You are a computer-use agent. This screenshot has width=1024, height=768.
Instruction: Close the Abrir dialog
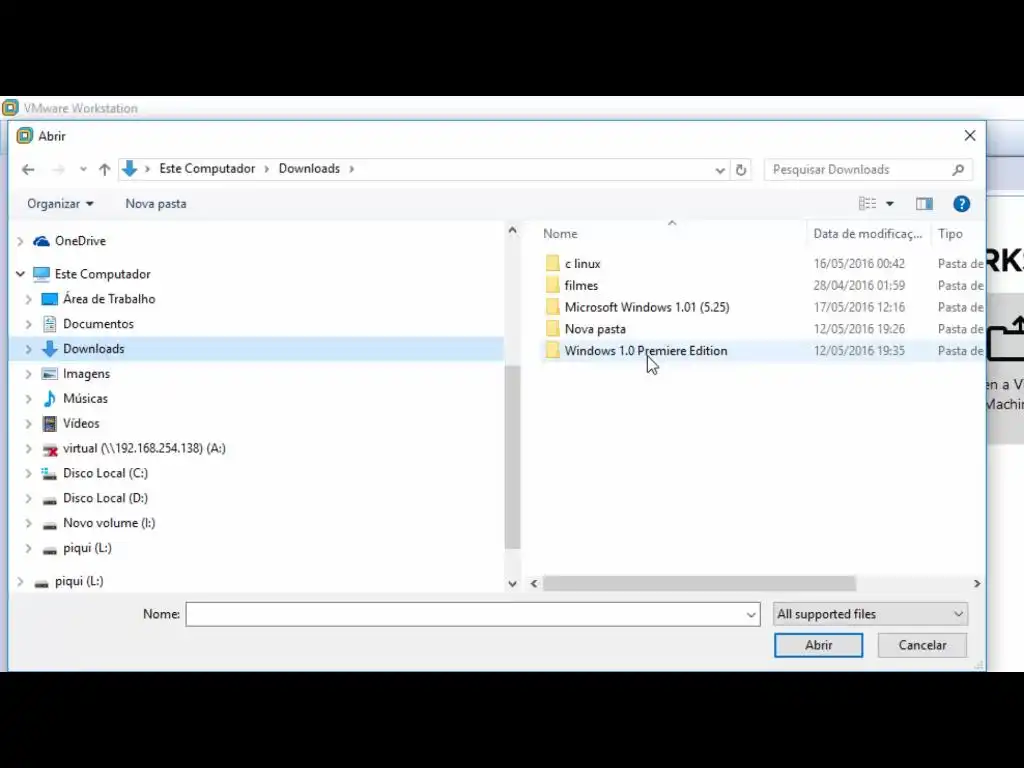[970, 135]
